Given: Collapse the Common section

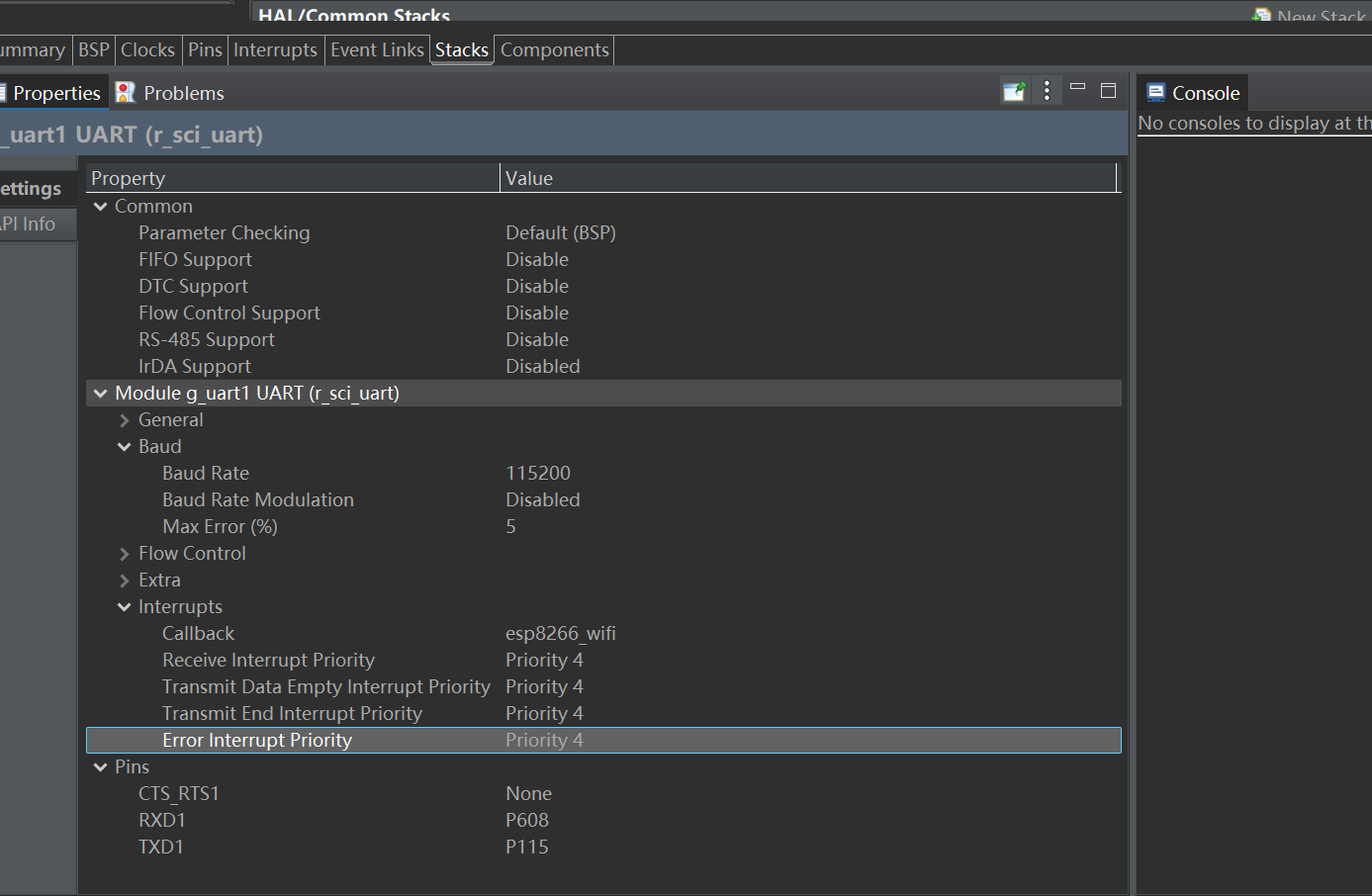Looking at the screenshot, I should [100, 207].
